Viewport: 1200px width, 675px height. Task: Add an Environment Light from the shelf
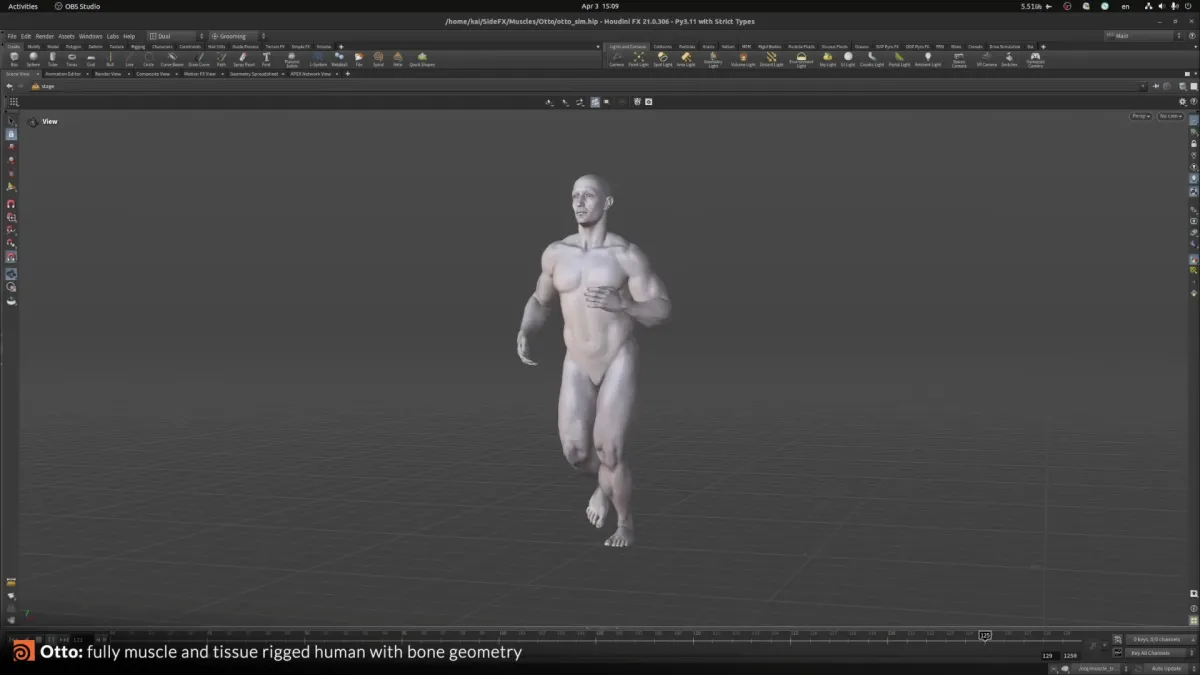coord(800,60)
